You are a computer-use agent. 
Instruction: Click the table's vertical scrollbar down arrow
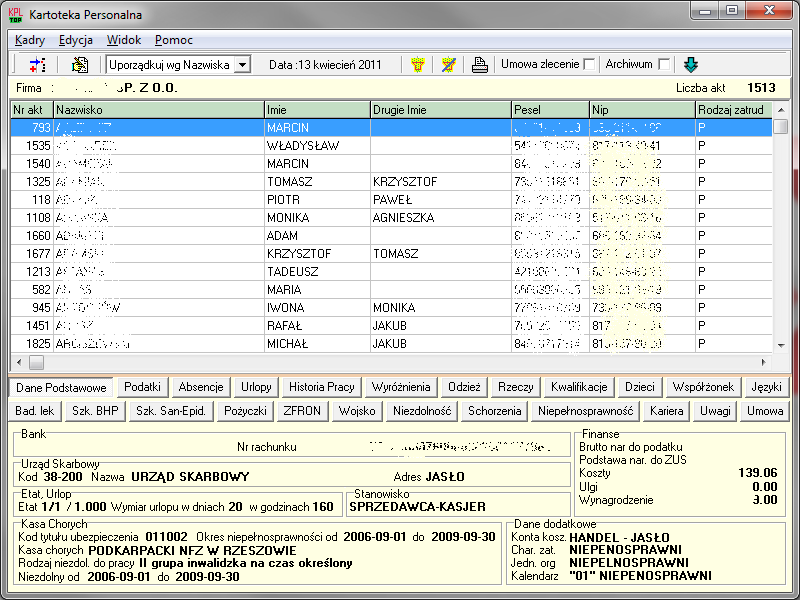[x=781, y=345]
